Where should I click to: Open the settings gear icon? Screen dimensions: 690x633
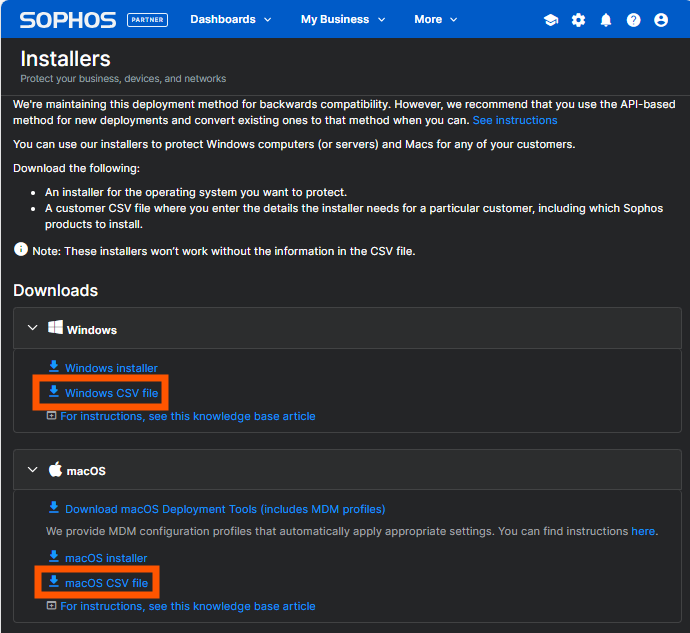[x=578, y=20]
